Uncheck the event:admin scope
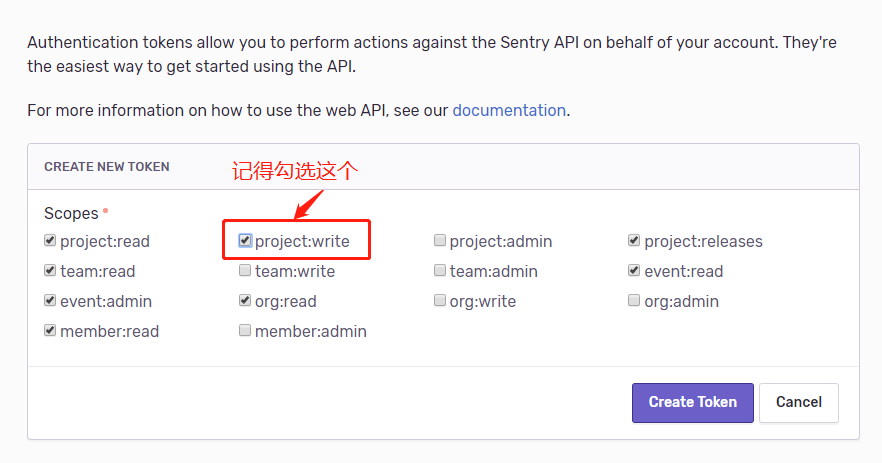 click(50, 301)
